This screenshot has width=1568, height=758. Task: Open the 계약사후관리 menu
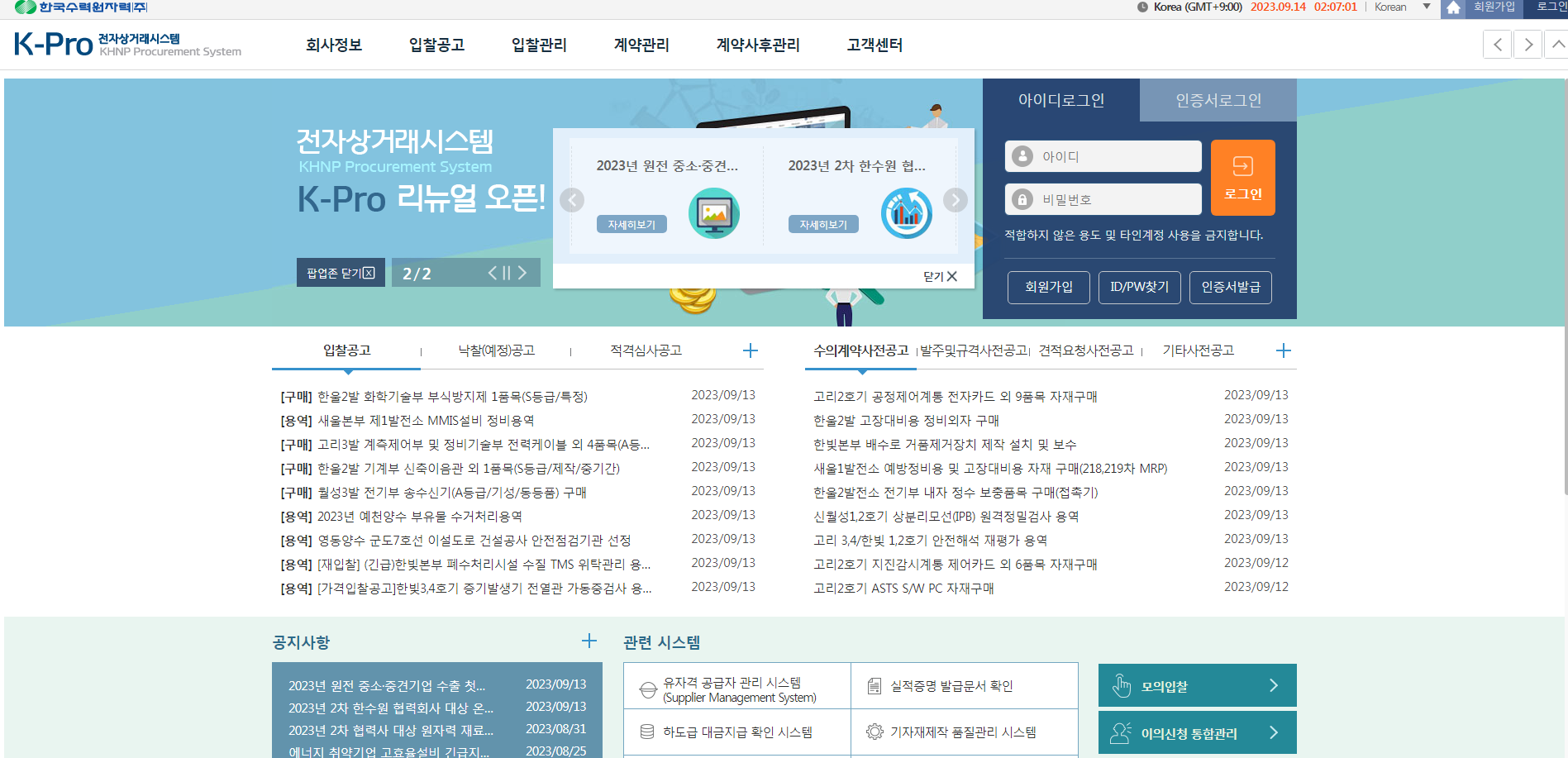pyautogui.click(x=758, y=45)
